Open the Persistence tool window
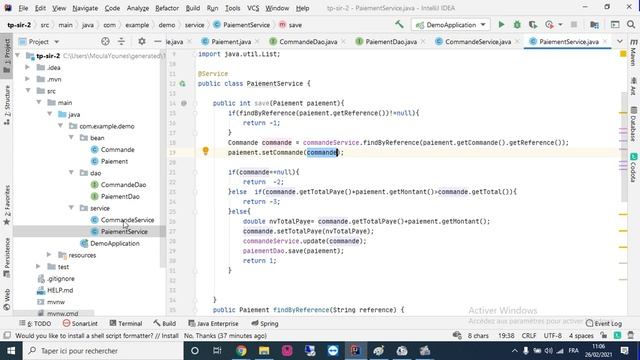640x360 pixels. (7, 258)
